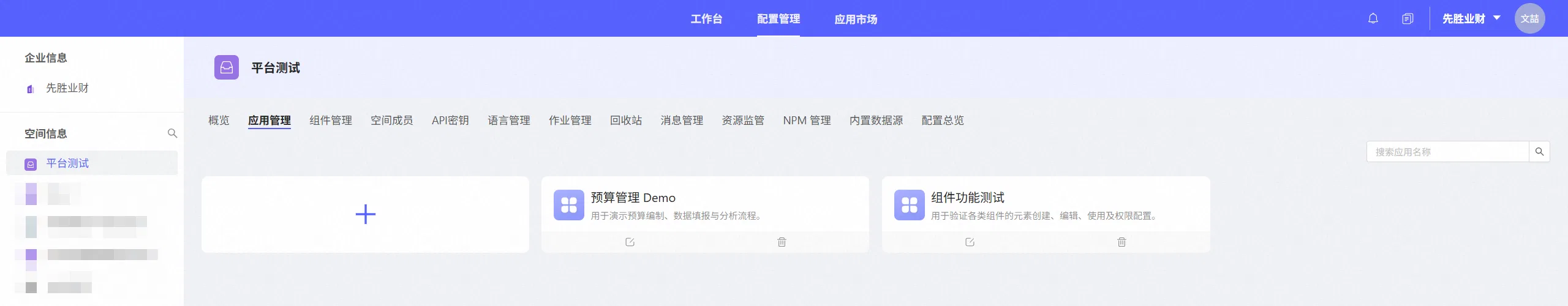This screenshot has height=306, width=1568.
Task: Switch to the 内置数据源 tab
Action: pos(876,121)
